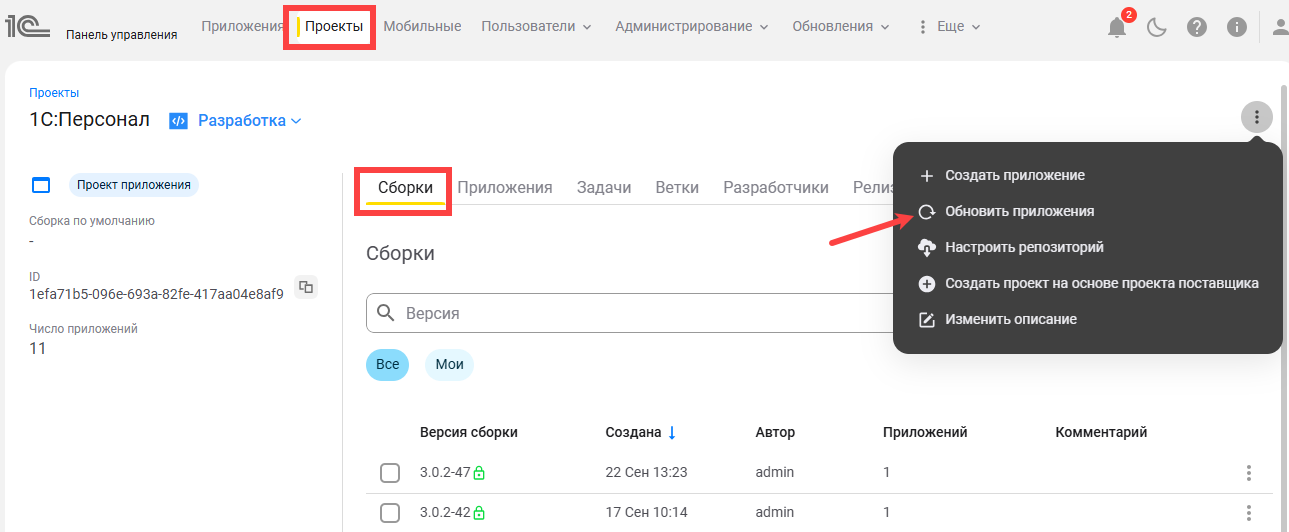Image resolution: width=1289 pixels, height=532 pixels.
Task: Click the Проекты breadcrumb link
Action: pos(54,93)
